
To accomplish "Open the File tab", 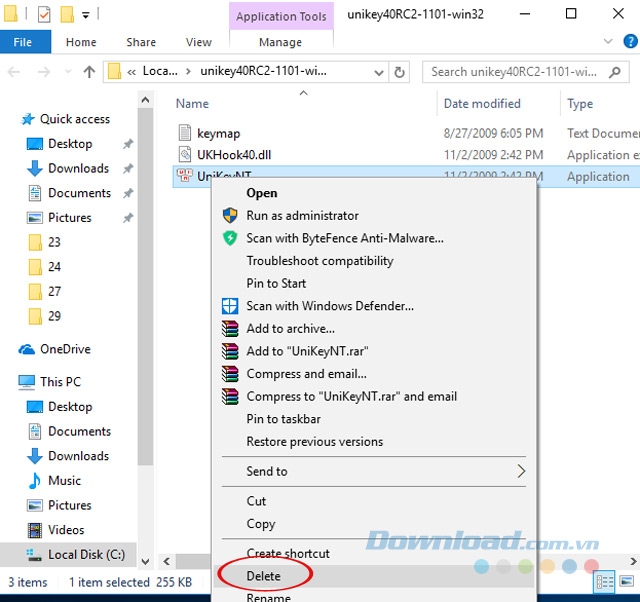I will tap(23, 42).
